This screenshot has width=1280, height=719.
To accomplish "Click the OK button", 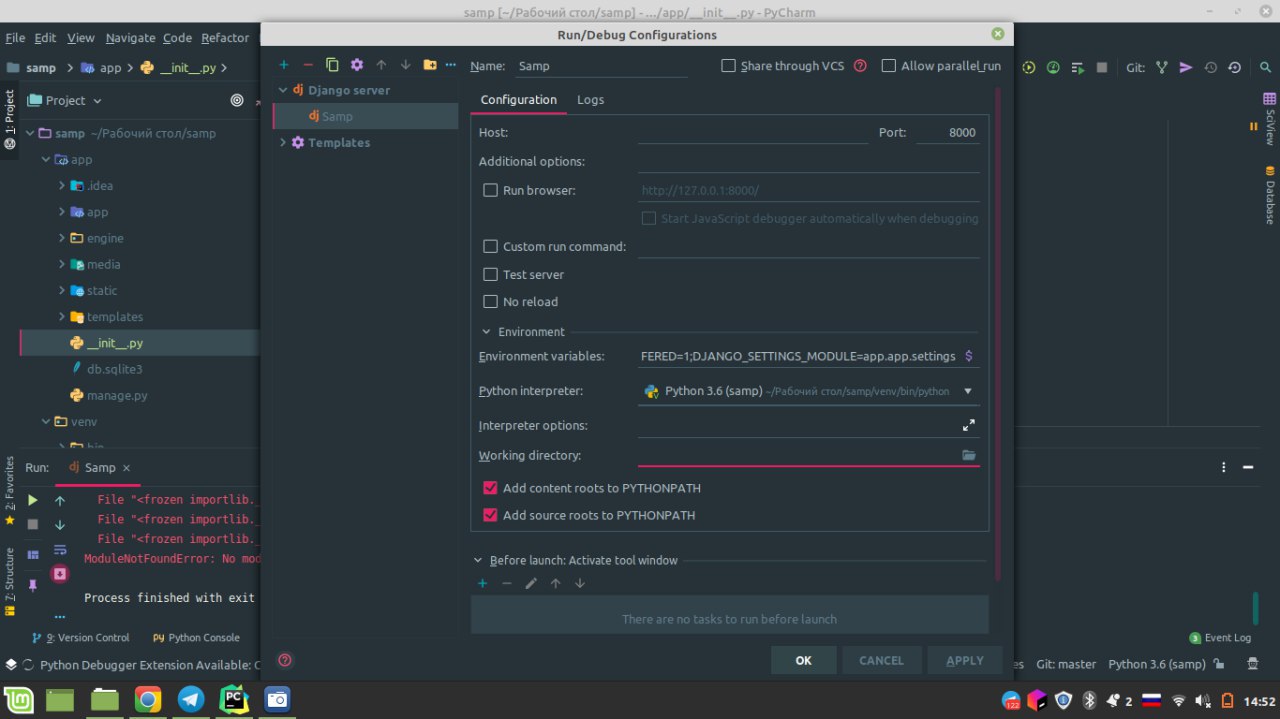I will point(803,660).
